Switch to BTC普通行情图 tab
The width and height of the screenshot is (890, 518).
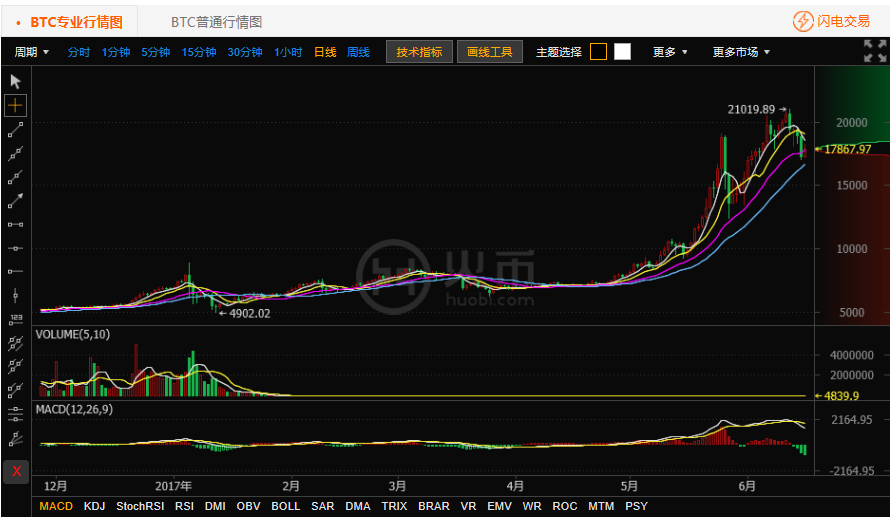pyautogui.click(x=216, y=21)
